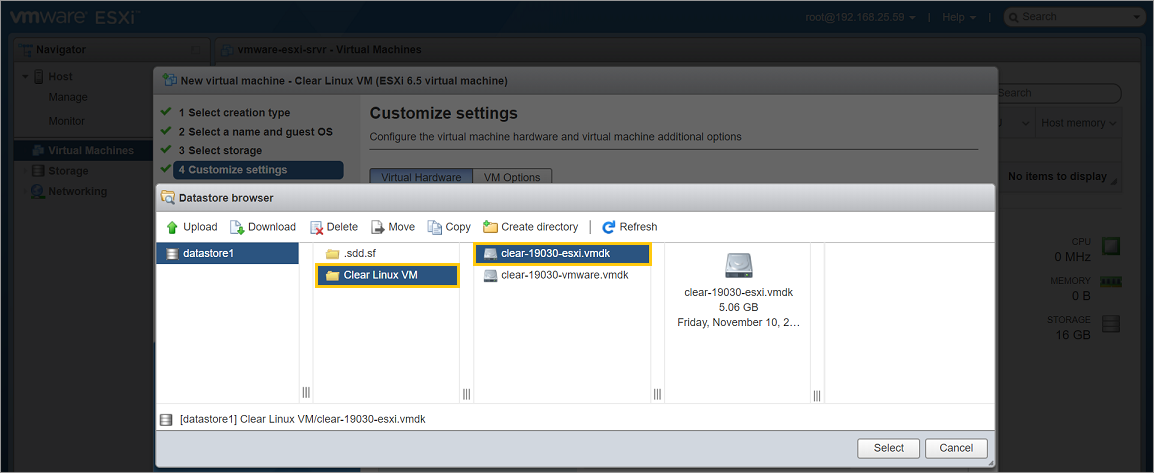Select the clear-19030-esxi.vmdk file
Image resolution: width=1154 pixels, height=473 pixels.
point(560,254)
